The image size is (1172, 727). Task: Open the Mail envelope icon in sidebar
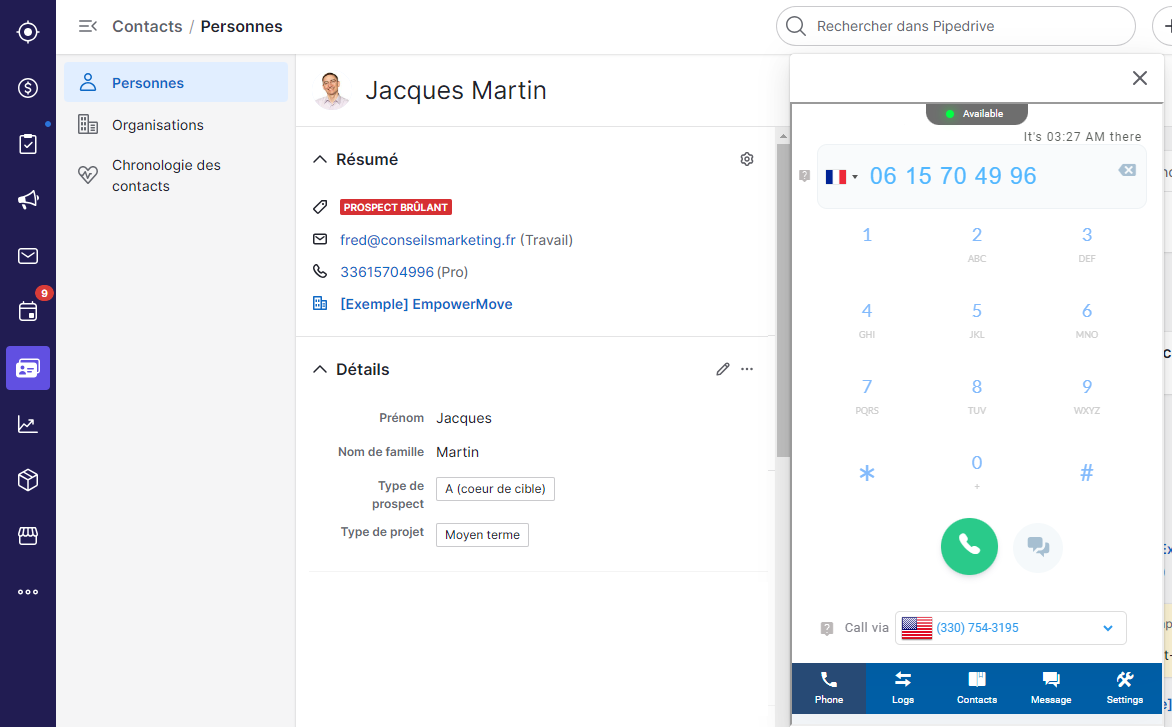tap(28, 256)
